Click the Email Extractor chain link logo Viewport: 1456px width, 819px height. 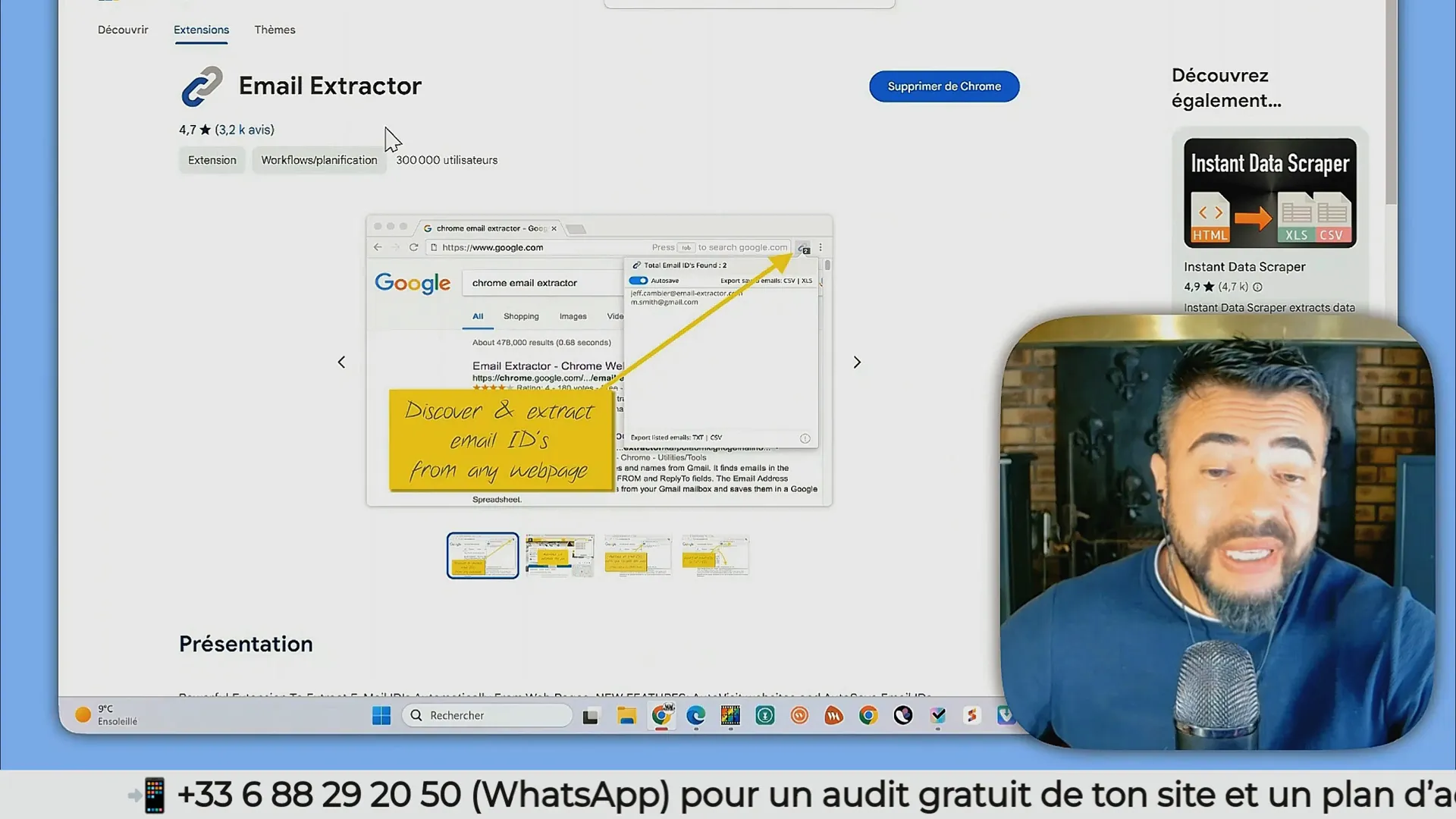pos(202,86)
